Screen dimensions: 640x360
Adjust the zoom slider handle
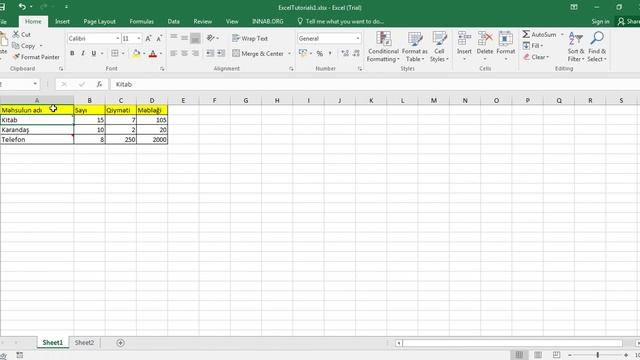(598, 355)
